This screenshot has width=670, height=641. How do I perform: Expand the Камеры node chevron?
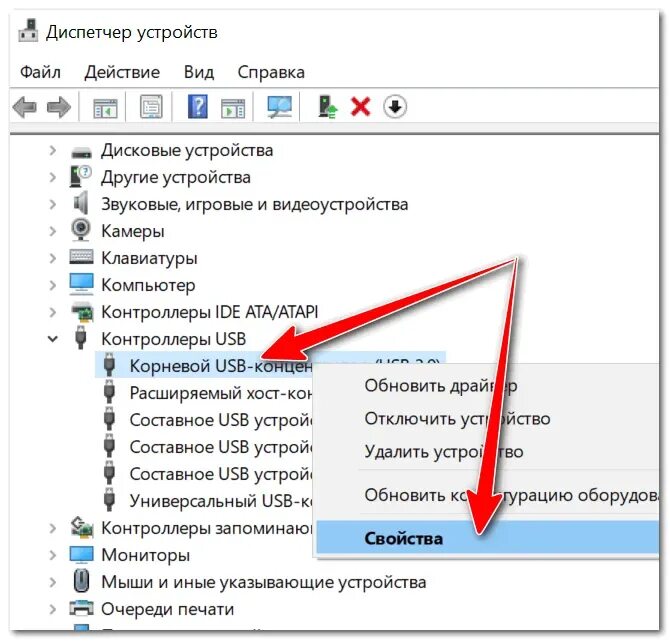pos(53,231)
